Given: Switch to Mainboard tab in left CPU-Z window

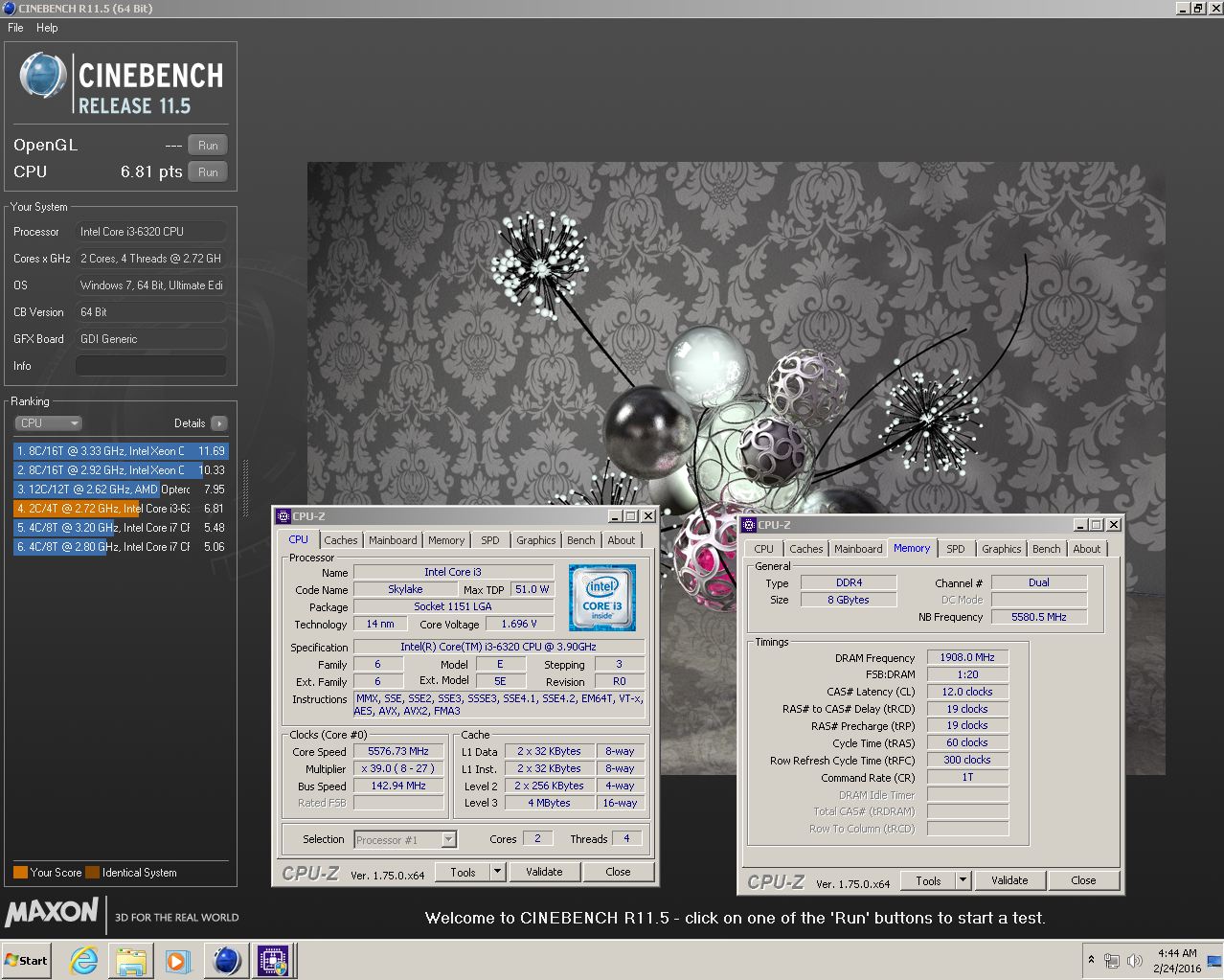Looking at the screenshot, I should pos(393,540).
